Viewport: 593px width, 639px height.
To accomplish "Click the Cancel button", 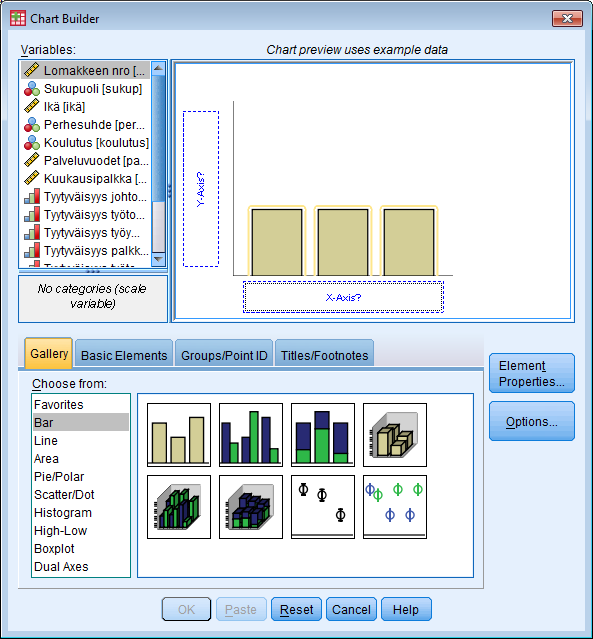I will pos(351,609).
